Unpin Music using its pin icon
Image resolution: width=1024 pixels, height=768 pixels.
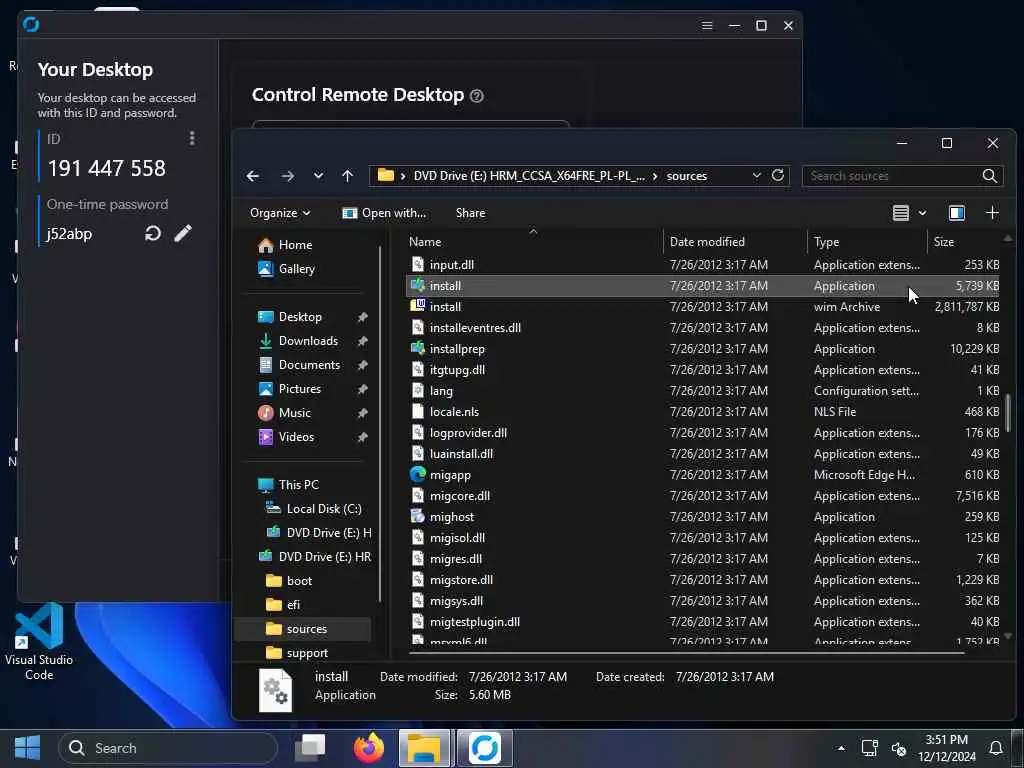pyautogui.click(x=362, y=413)
